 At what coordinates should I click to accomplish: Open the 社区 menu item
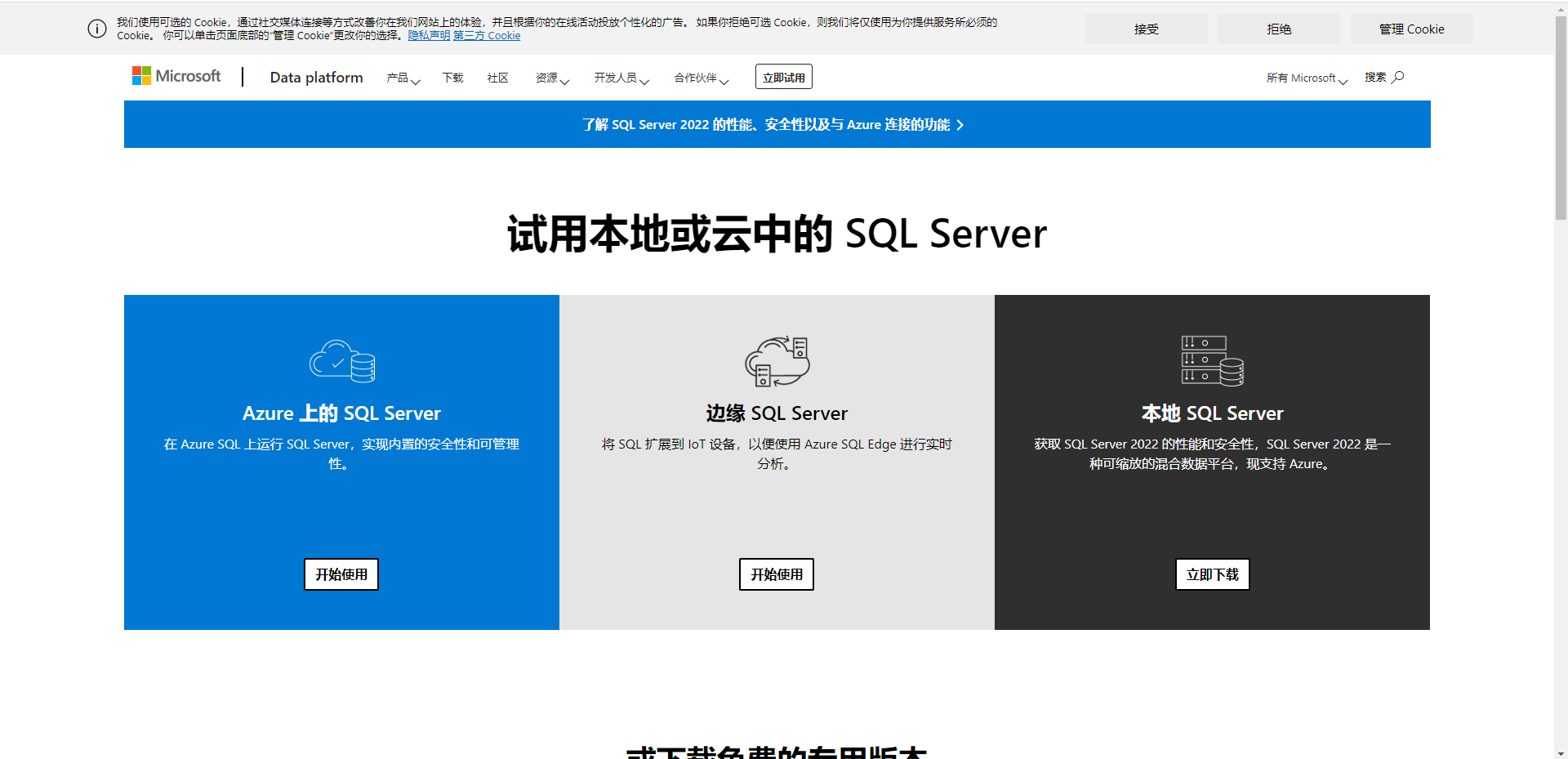click(x=497, y=78)
